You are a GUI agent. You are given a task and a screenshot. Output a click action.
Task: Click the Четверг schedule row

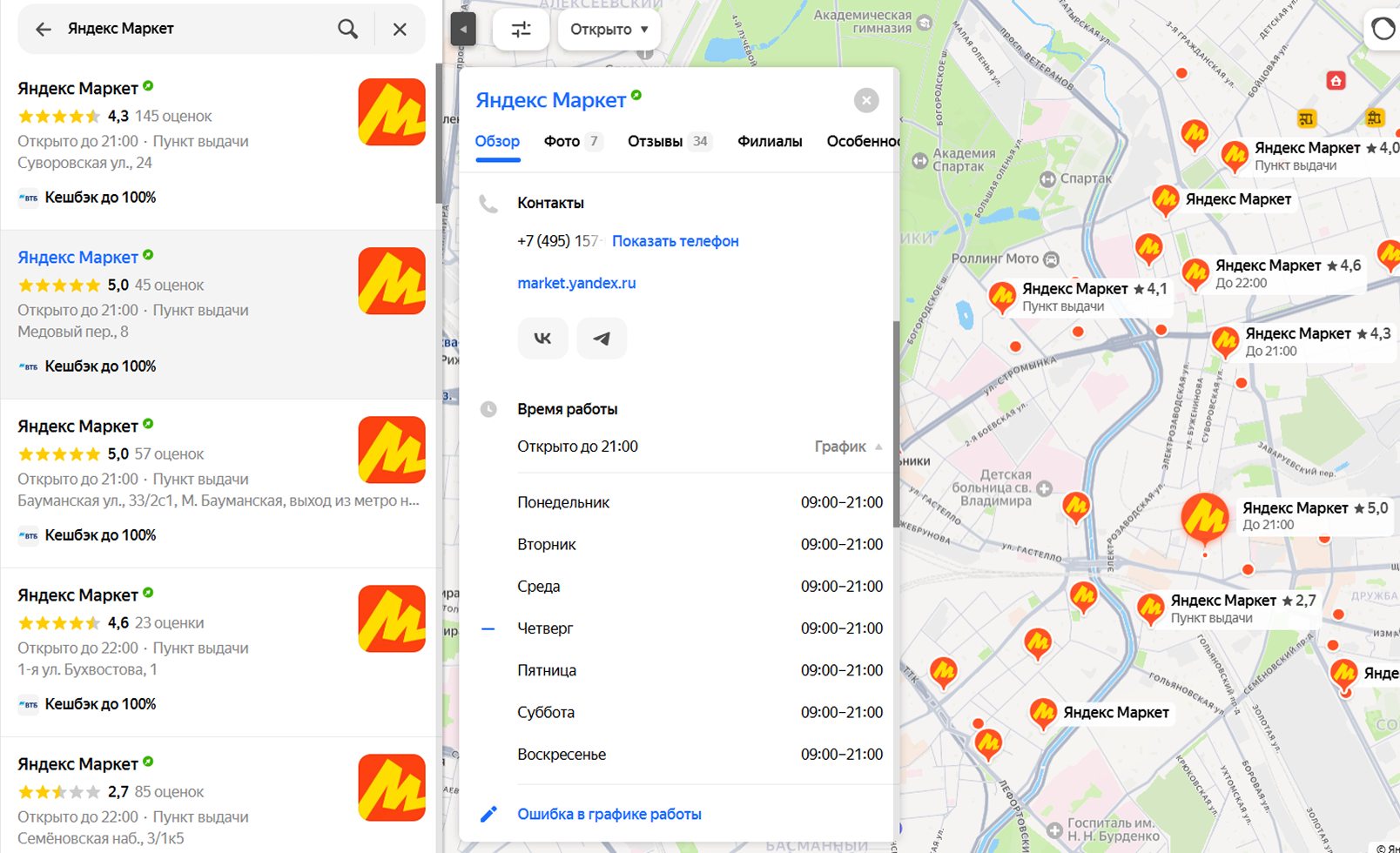point(700,628)
